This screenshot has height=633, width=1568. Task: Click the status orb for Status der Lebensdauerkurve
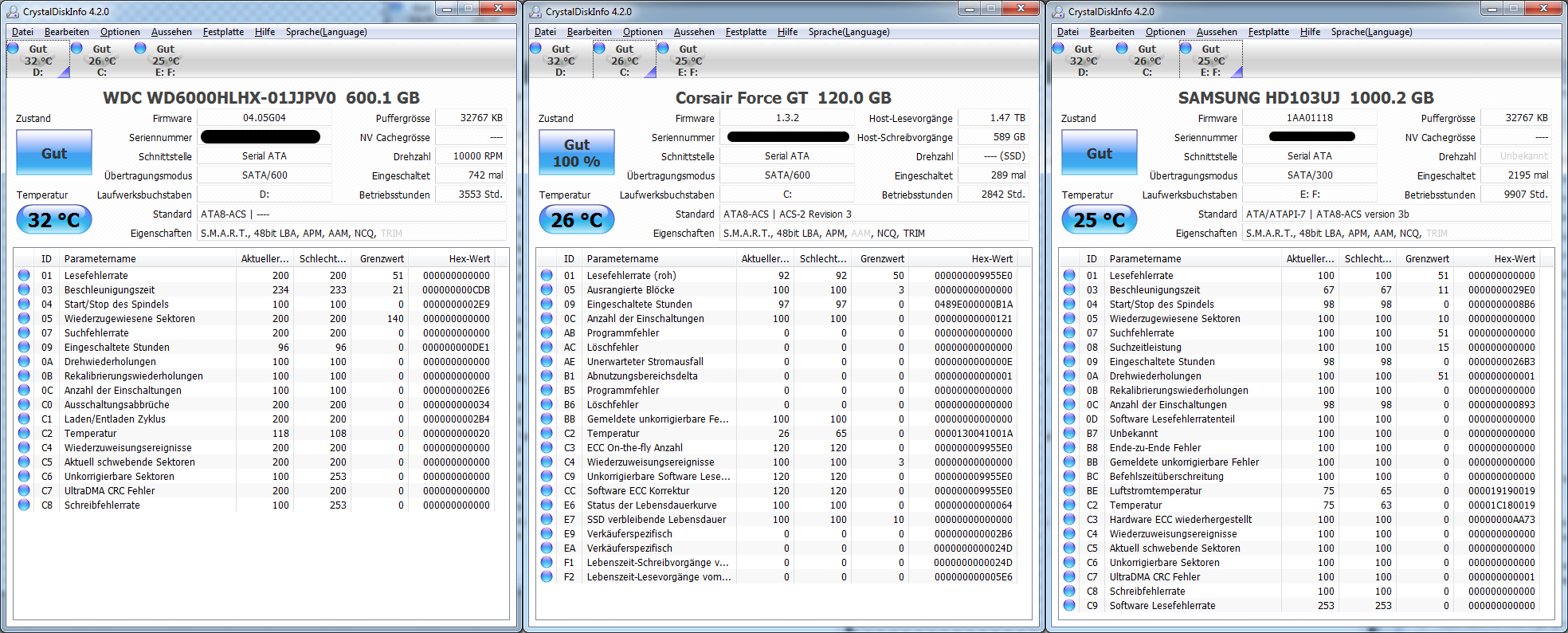[x=547, y=505]
